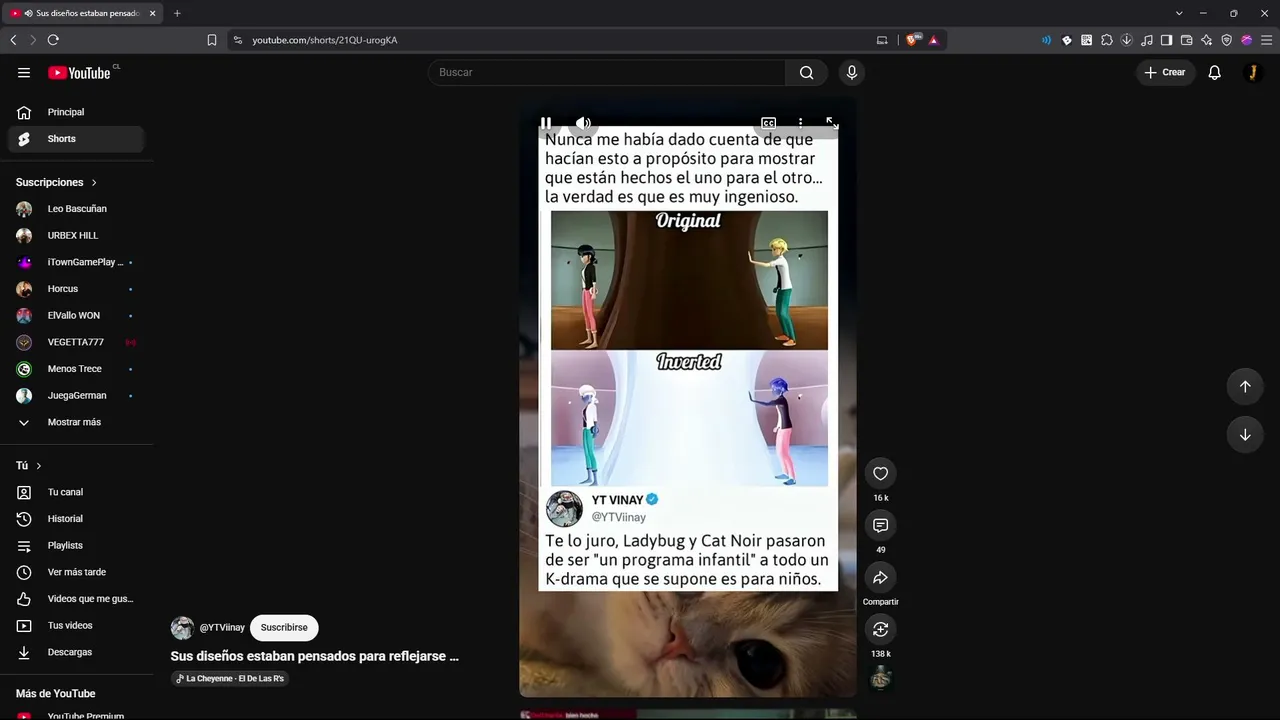The height and width of the screenshot is (720, 1280).
Task: Open Principal in the sidebar
Action: (76, 112)
